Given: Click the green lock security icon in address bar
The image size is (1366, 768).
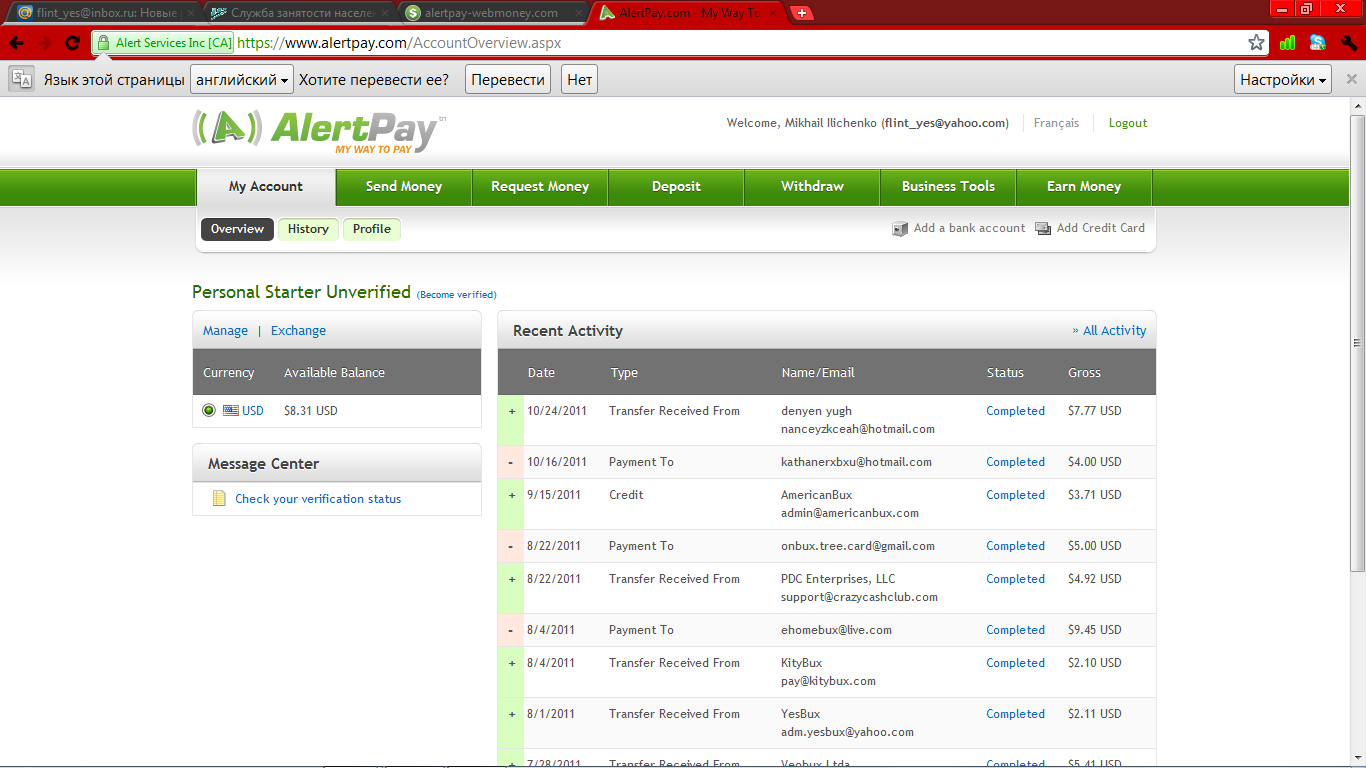Looking at the screenshot, I should click(x=103, y=43).
